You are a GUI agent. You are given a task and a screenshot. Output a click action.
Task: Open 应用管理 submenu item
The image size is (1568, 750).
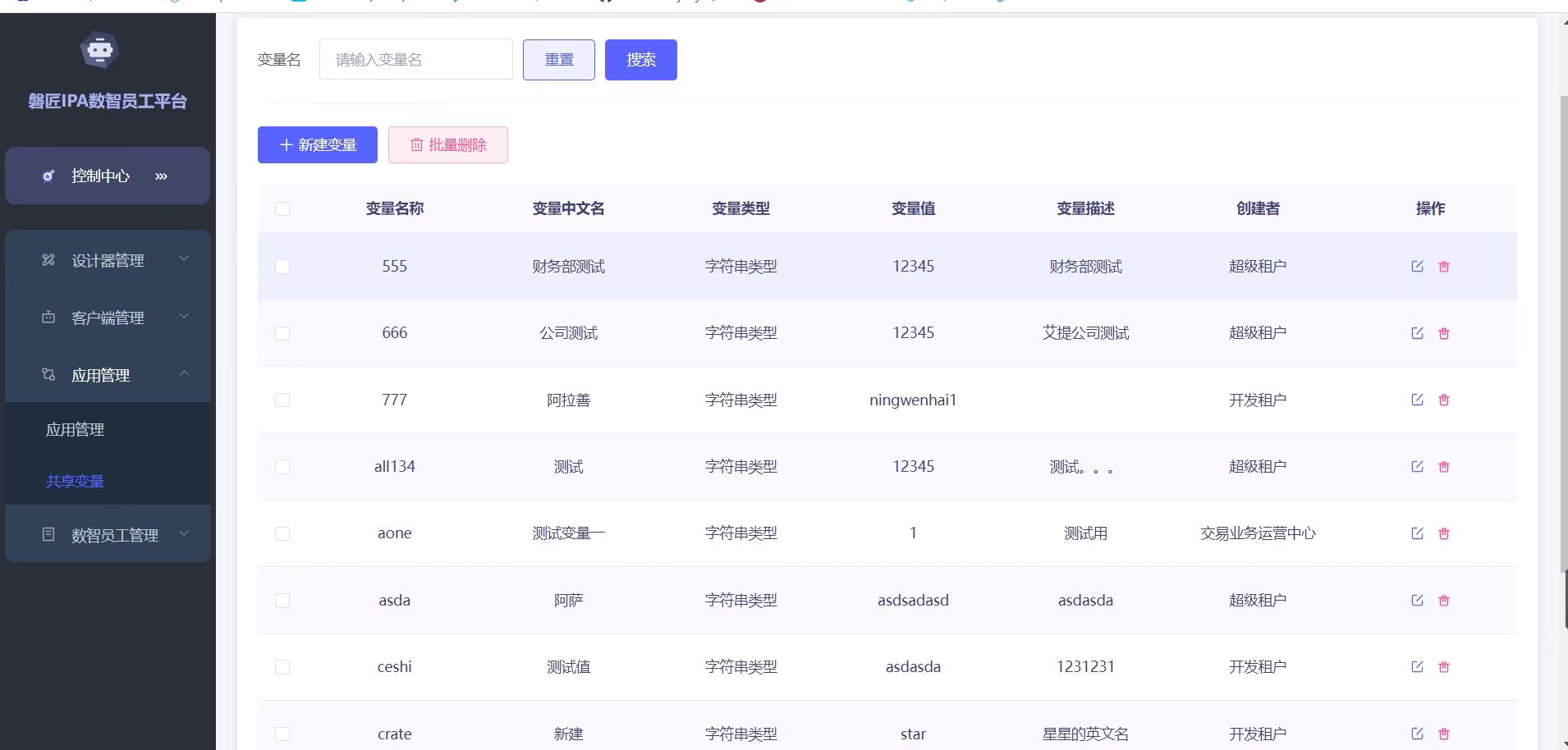click(x=75, y=429)
